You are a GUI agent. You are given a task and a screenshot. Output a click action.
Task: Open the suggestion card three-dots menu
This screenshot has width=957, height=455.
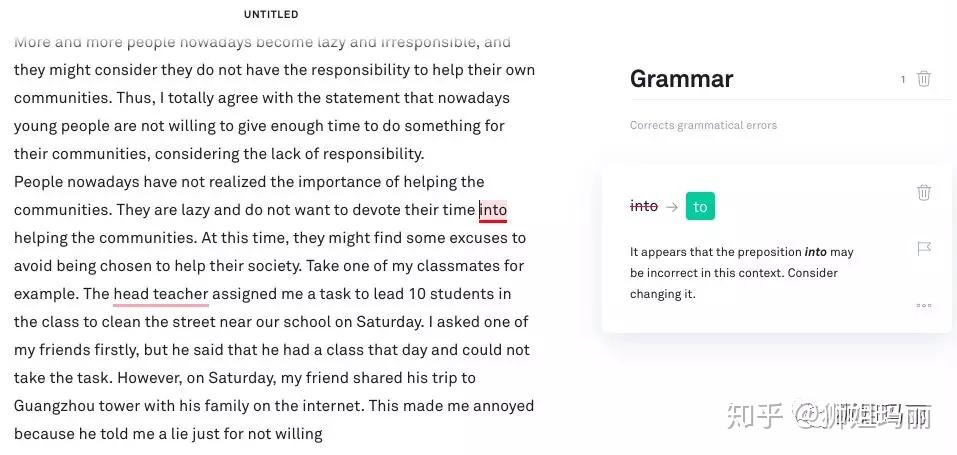coord(923,305)
